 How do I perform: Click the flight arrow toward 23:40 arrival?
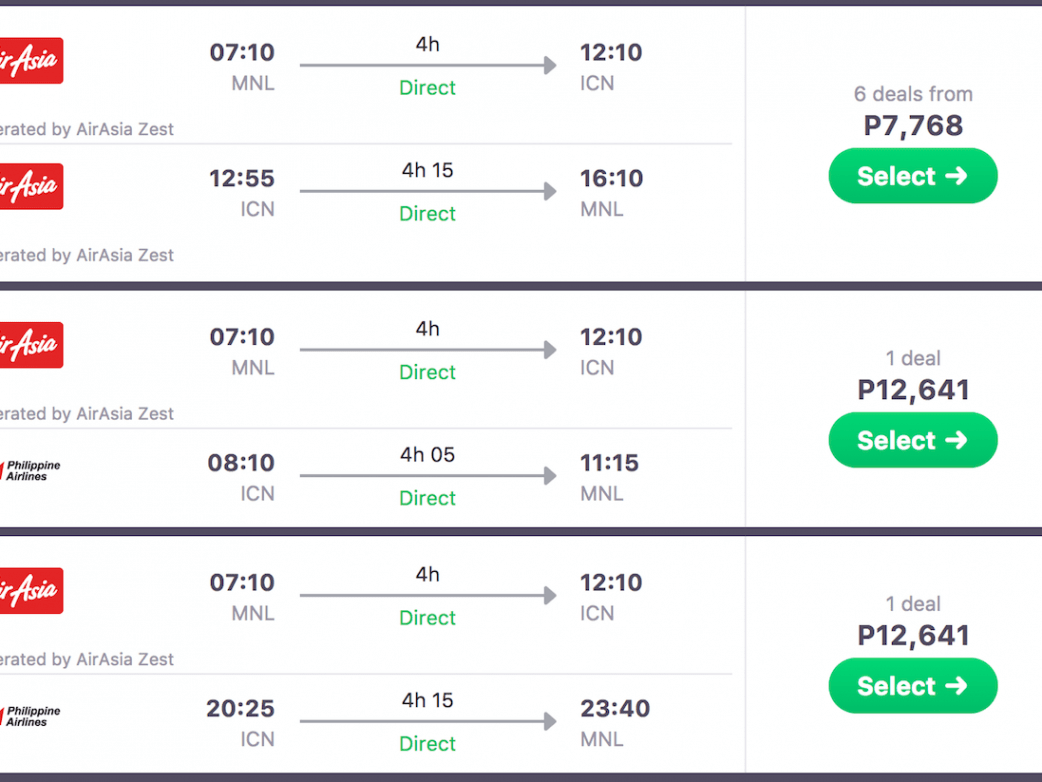(x=427, y=721)
